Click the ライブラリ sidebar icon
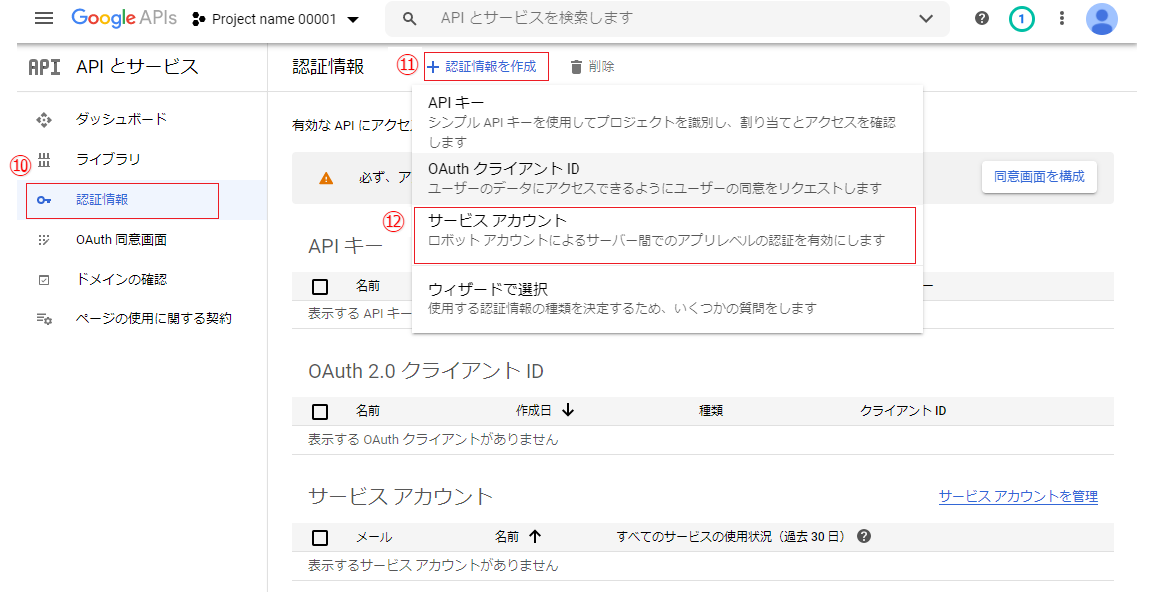The image size is (1151, 592). pos(44,160)
